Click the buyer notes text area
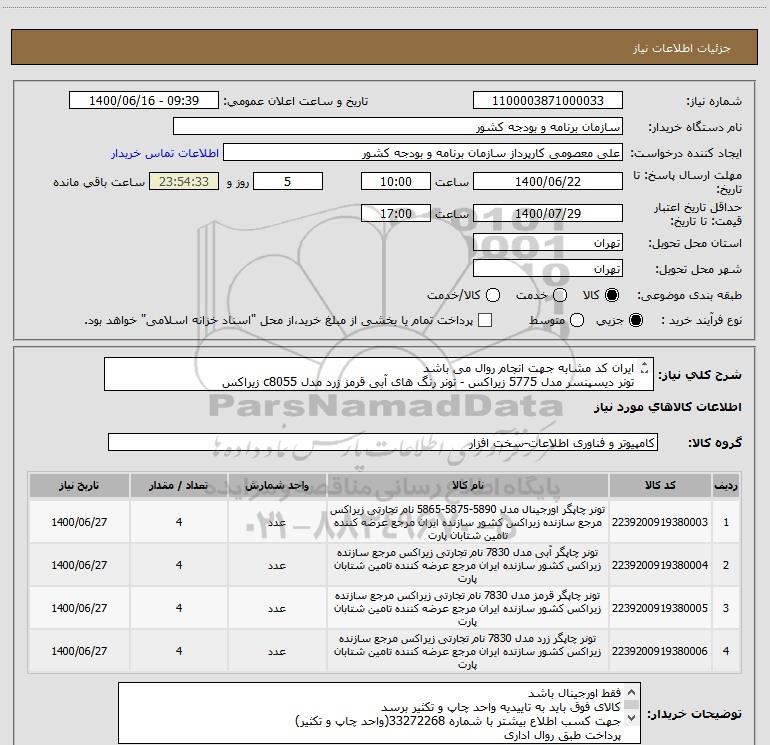The height and width of the screenshot is (745, 770). coord(379,713)
